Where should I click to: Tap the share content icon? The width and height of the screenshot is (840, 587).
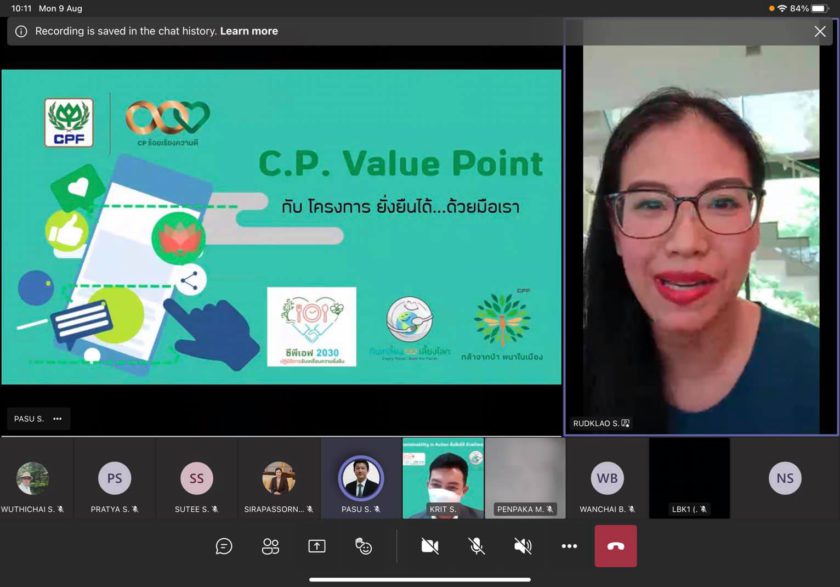point(317,546)
